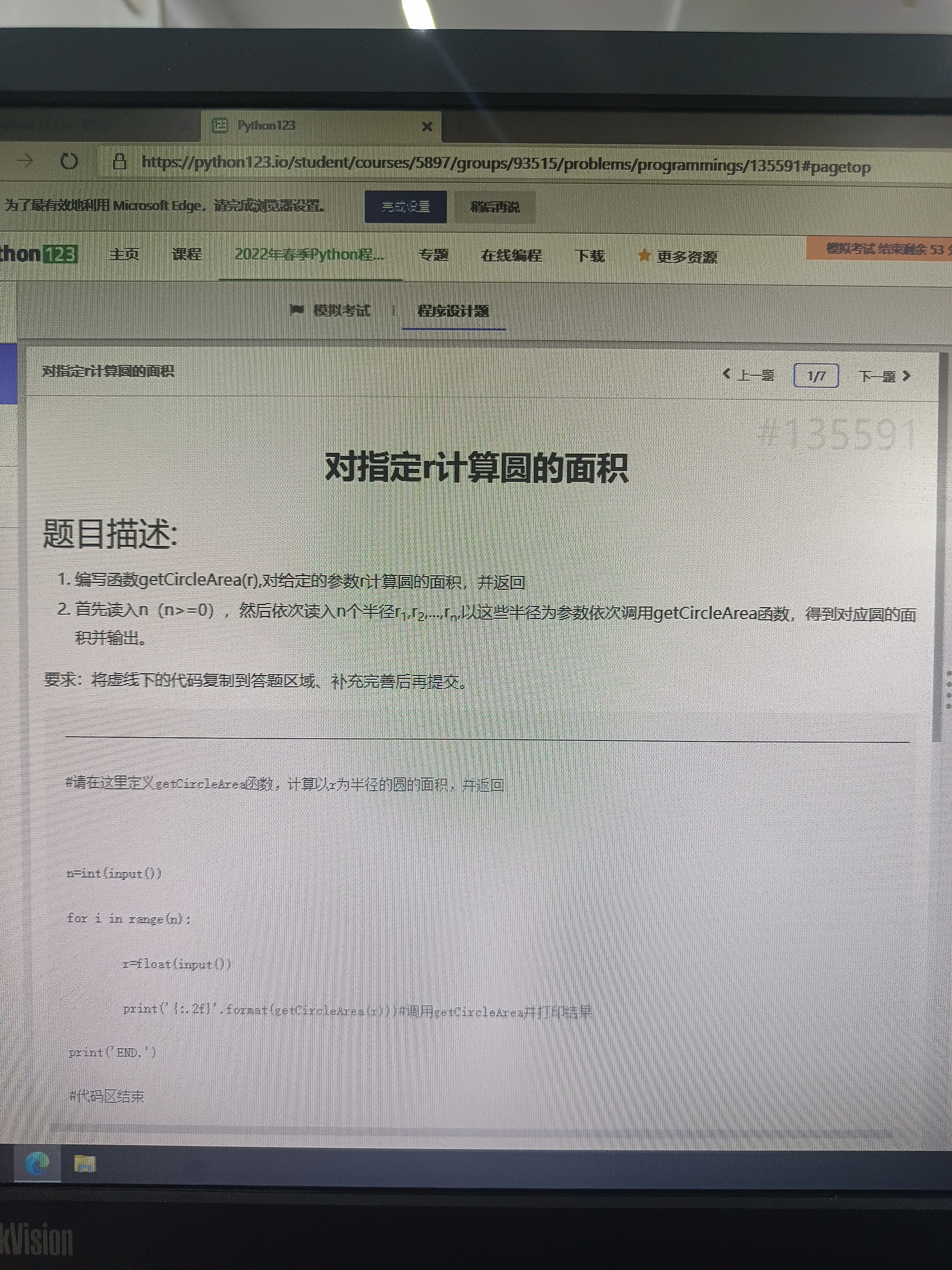The height and width of the screenshot is (1270, 952).
Task: Close the Python123 browser tab
Action: (x=426, y=126)
